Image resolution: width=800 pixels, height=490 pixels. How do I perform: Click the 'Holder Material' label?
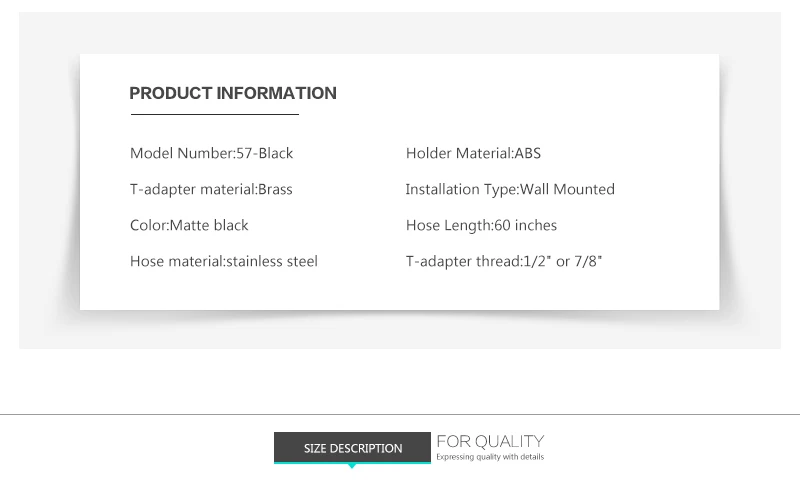tap(458, 153)
